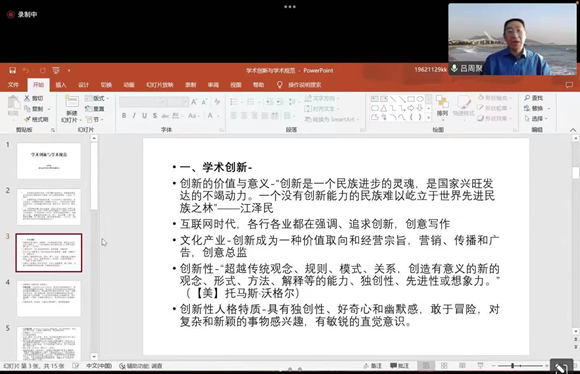
Task: Select the Format Painter (格式刷) tool
Action: click(36, 119)
